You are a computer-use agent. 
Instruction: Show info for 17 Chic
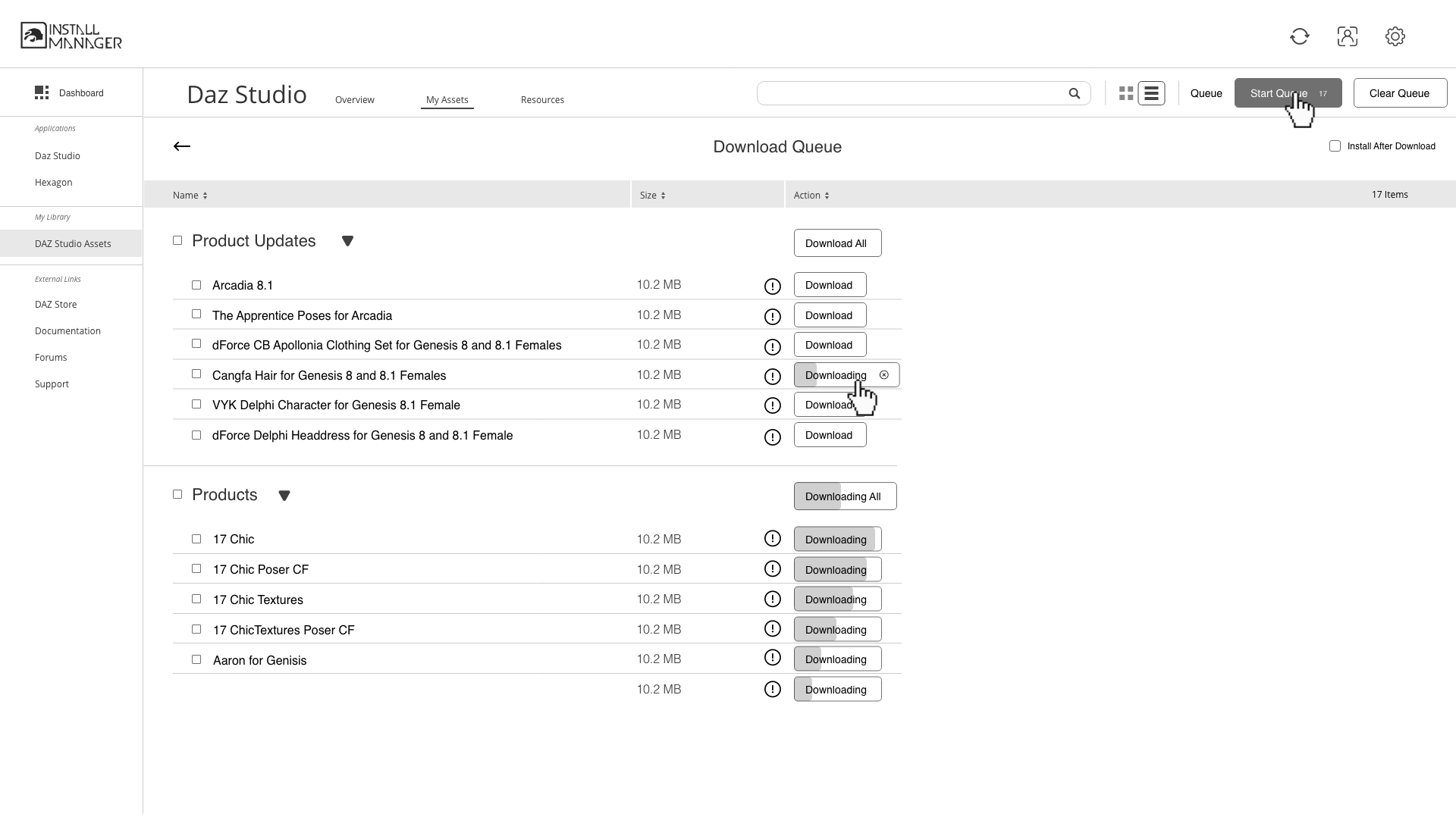point(772,538)
